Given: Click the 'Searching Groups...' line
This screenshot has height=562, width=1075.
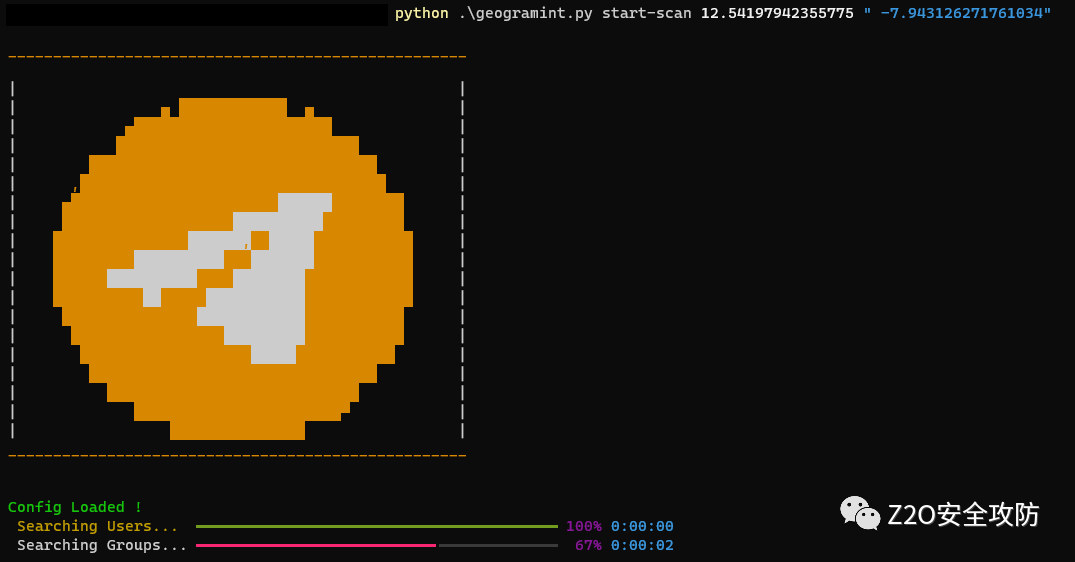Looking at the screenshot, I should (x=101, y=546).
